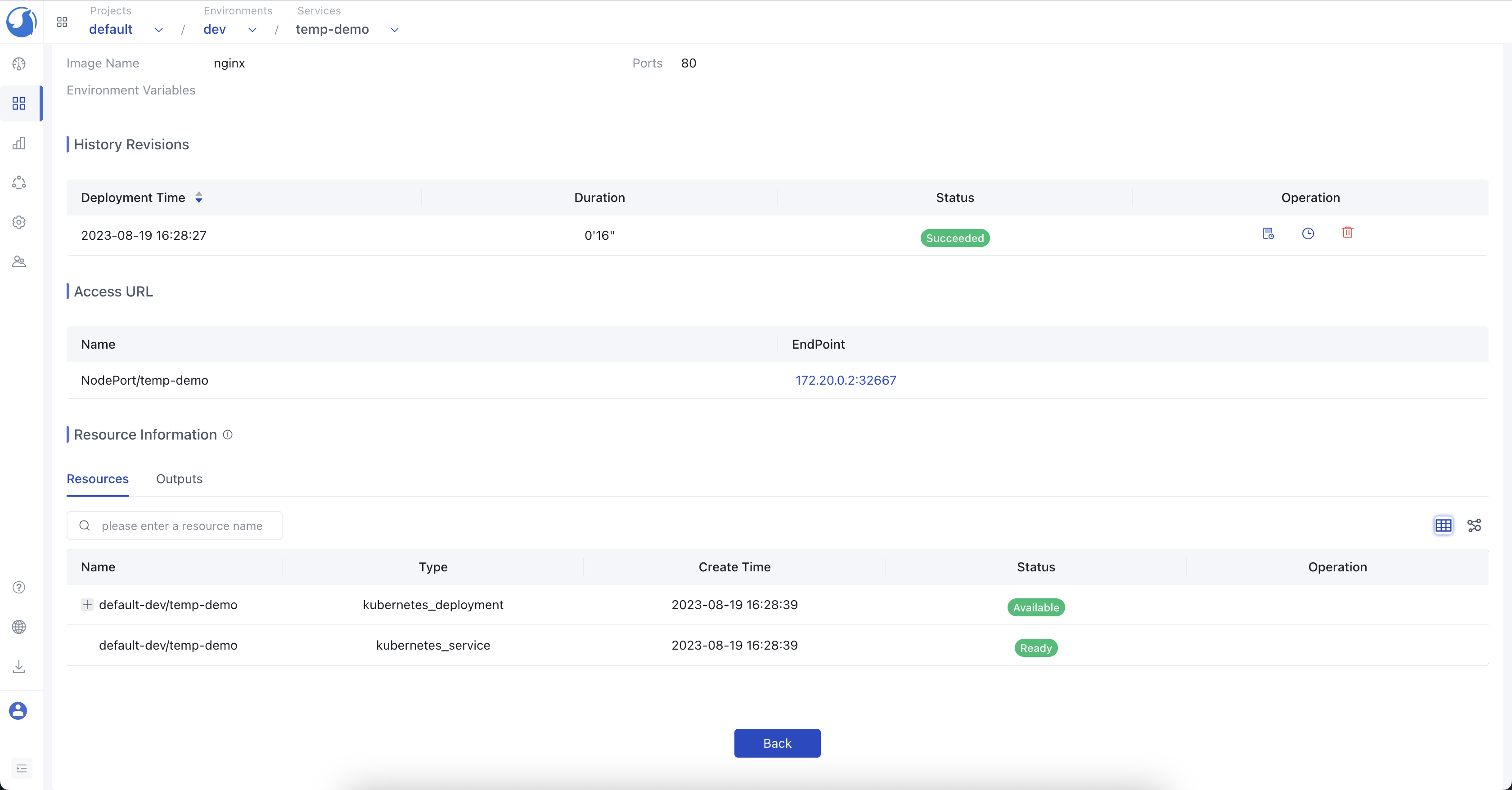The image size is (1512, 790).
Task: Click the default project breadcrumb link
Action: 110,29
